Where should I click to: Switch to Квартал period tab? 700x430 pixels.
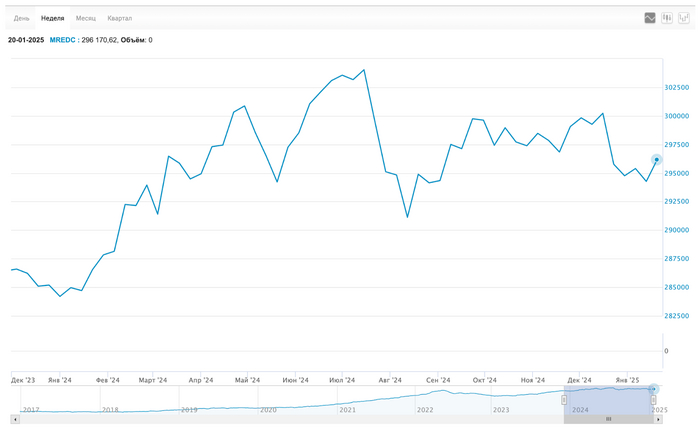[x=120, y=18]
